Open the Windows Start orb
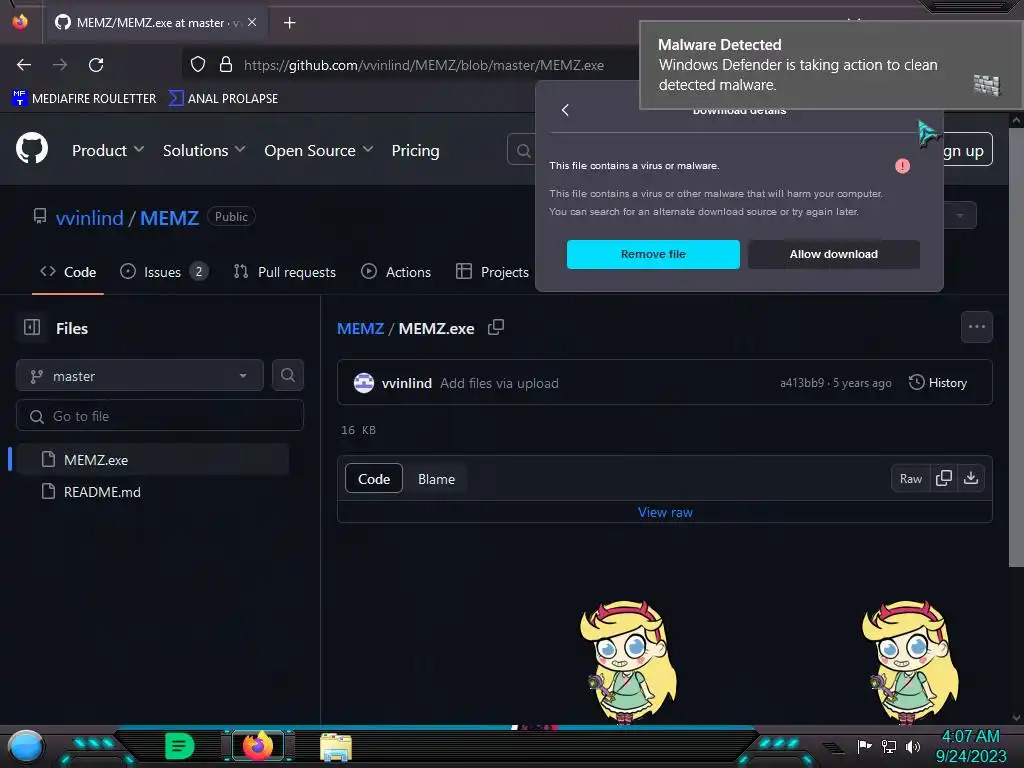The image size is (1024, 768). click(25, 747)
